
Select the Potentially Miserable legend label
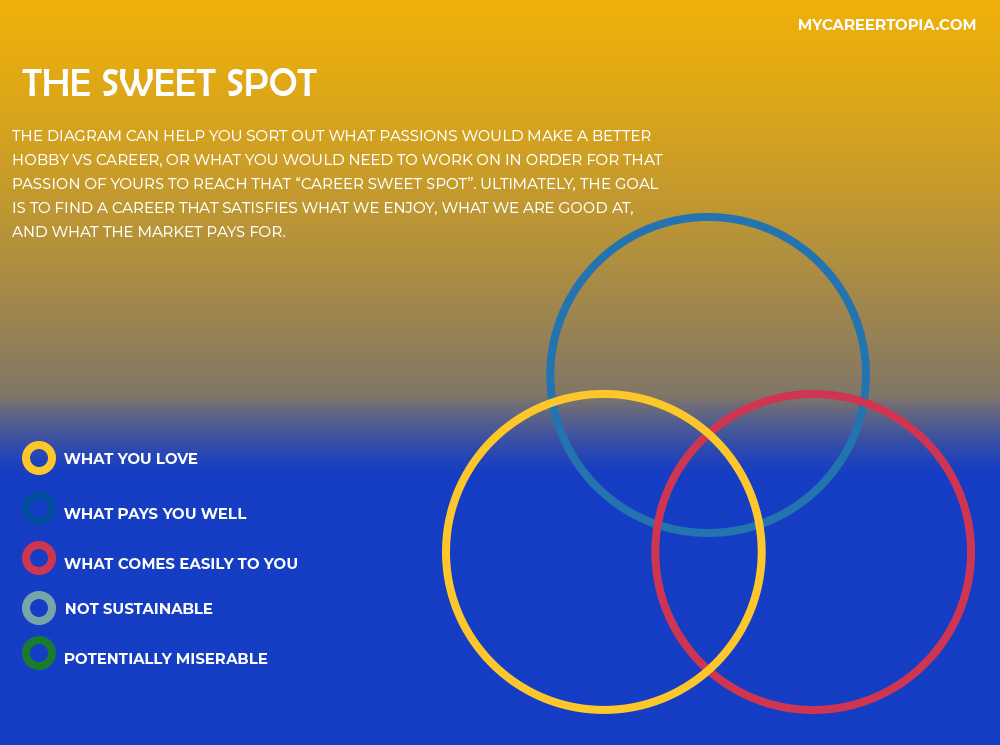click(166, 659)
